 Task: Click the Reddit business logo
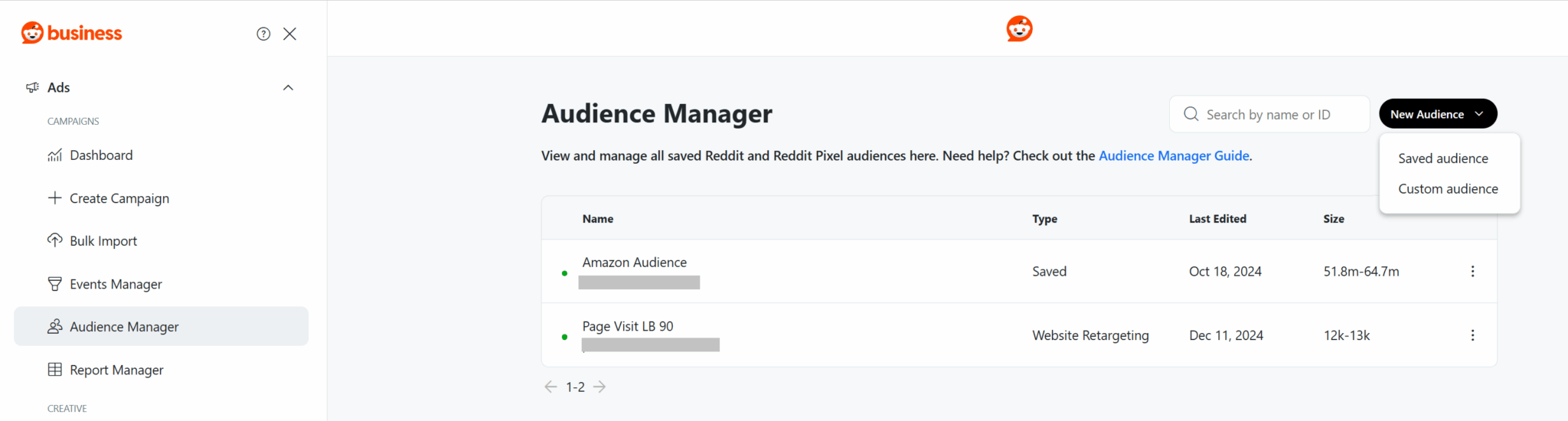coord(71,33)
